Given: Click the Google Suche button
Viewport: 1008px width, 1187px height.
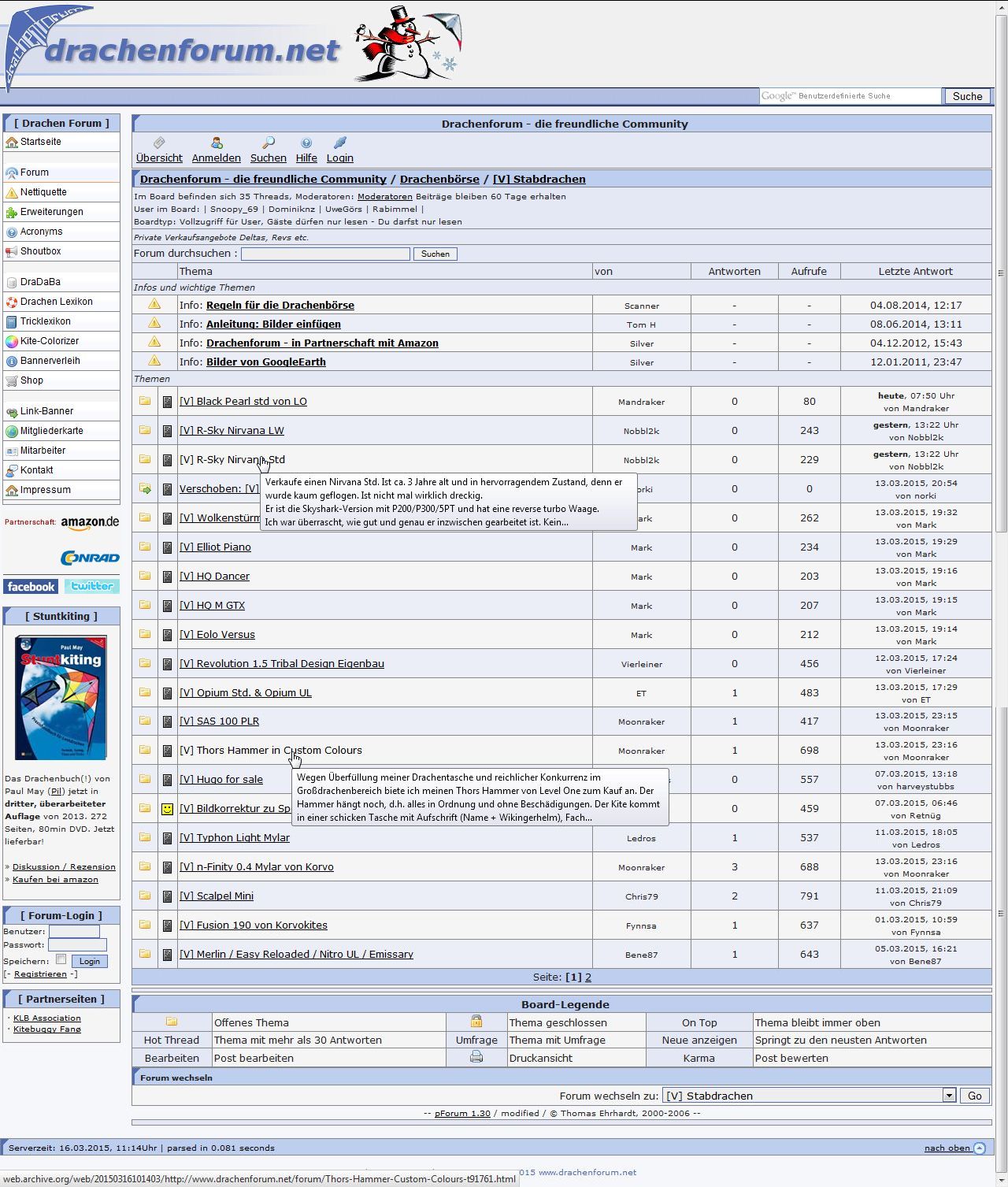Looking at the screenshot, I should (967, 96).
